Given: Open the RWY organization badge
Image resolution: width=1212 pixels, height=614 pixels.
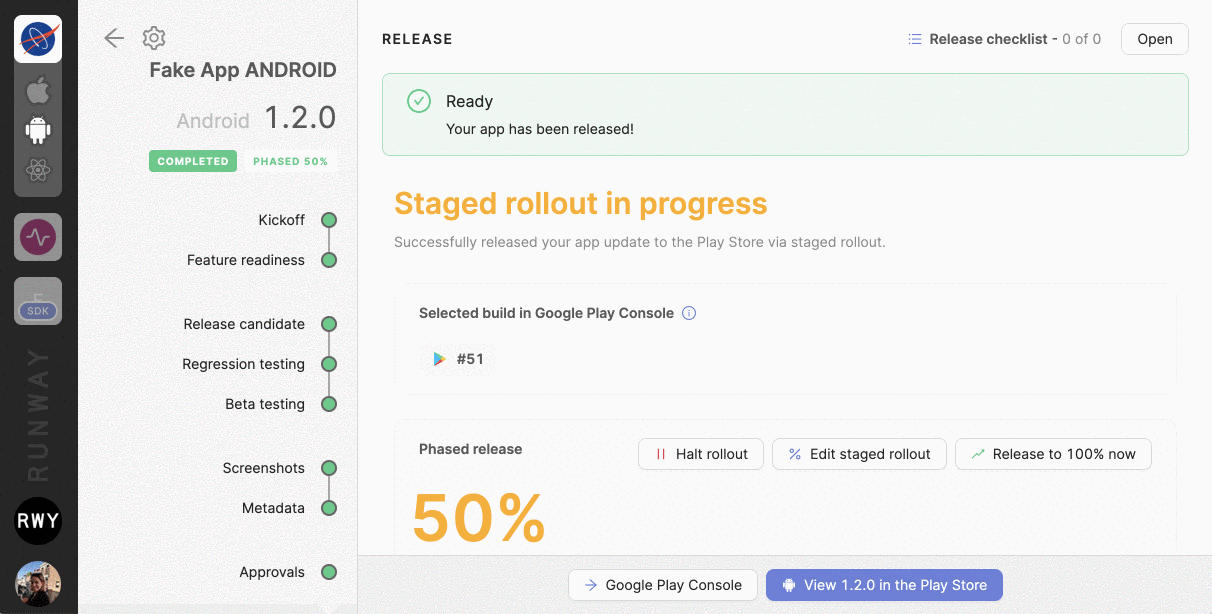Looking at the screenshot, I should pyautogui.click(x=38, y=521).
